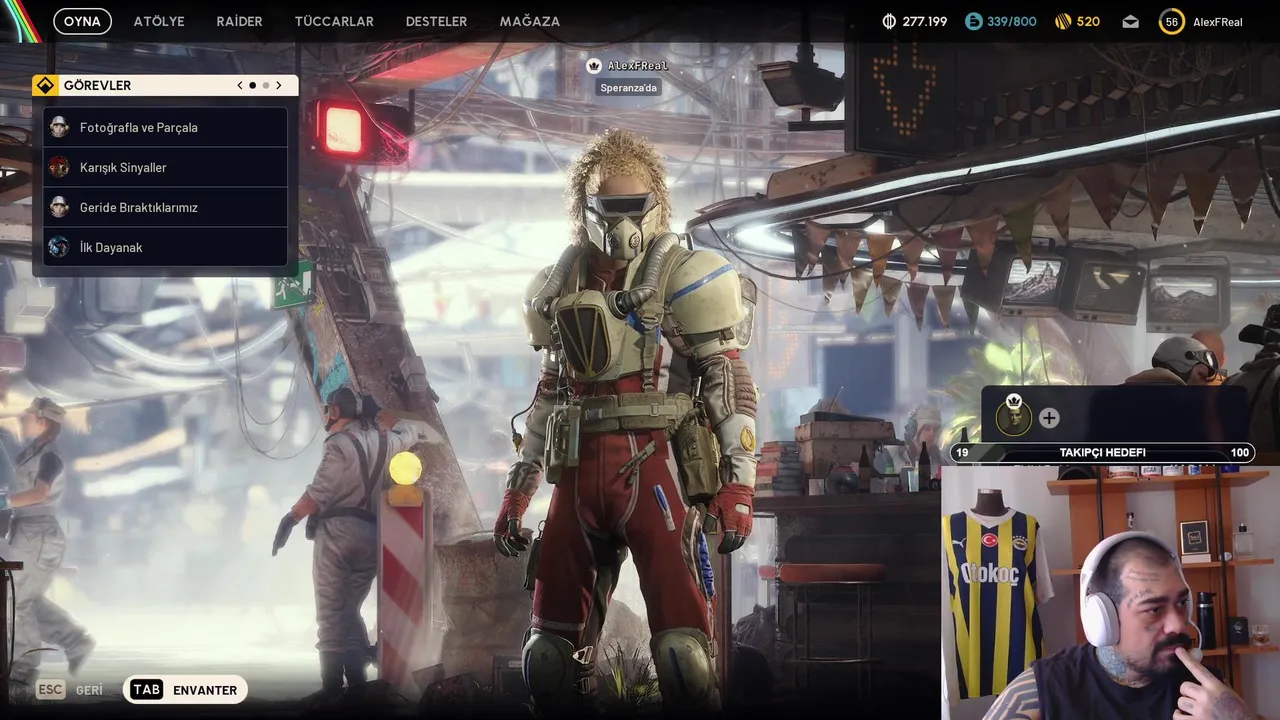
Task: Open the Geride Bıraktıklarımız quest
Action: point(165,207)
